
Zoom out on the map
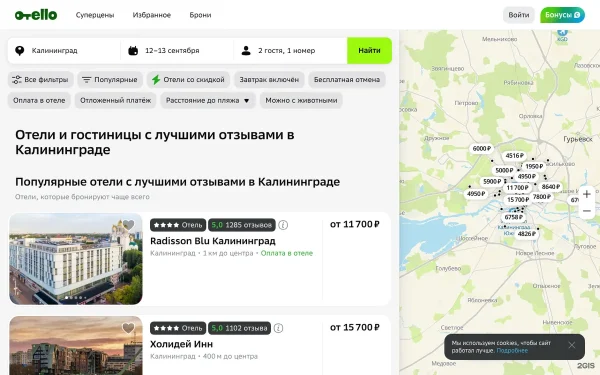click(x=587, y=211)
